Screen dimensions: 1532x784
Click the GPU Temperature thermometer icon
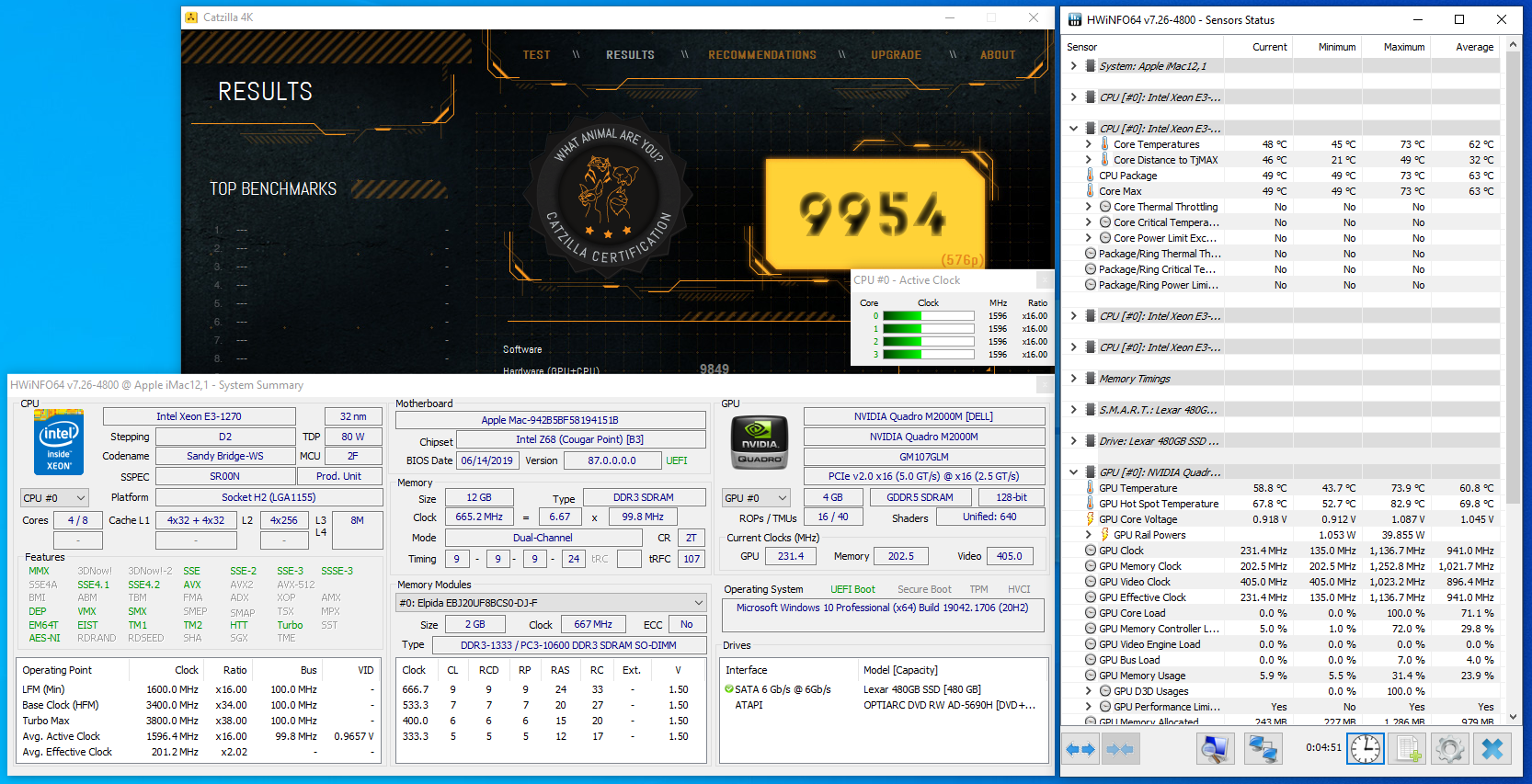pyautogui.click(x=1090, y=488)
